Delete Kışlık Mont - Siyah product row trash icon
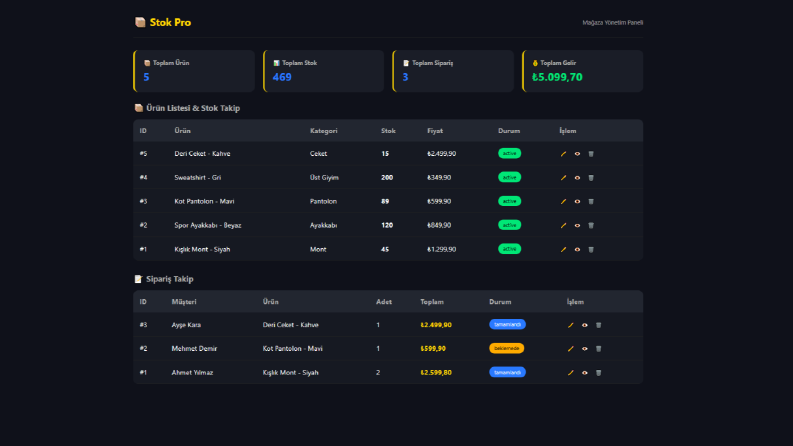 click(591, 249)
